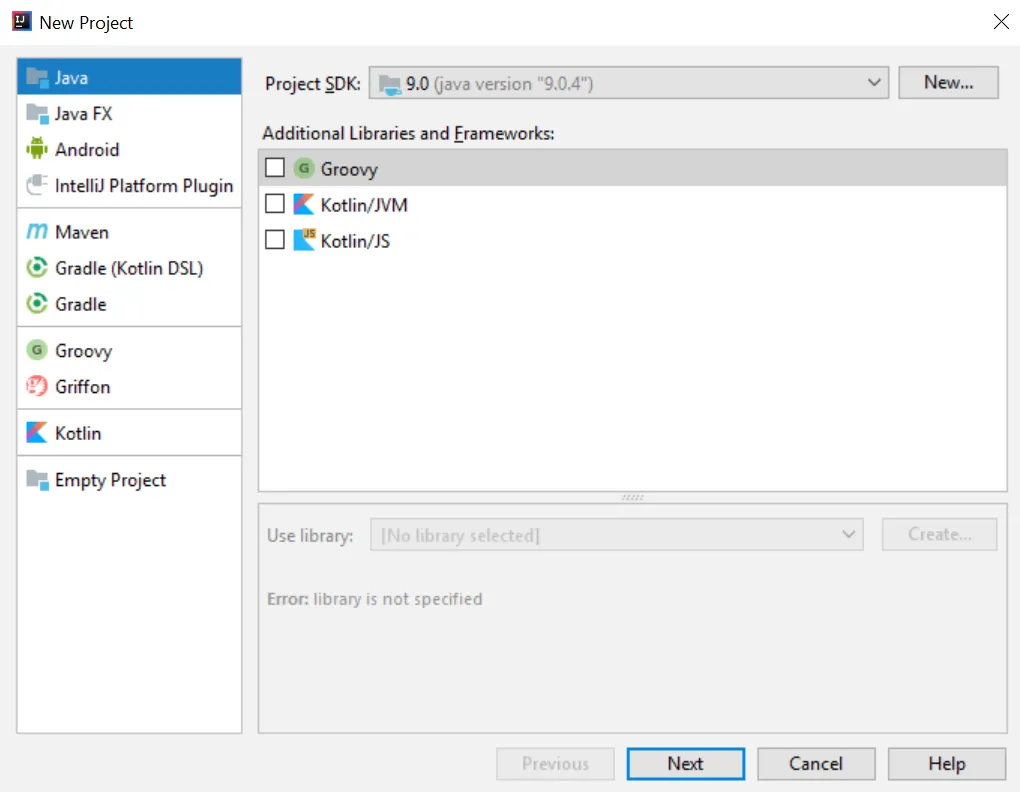Click the Gradle (Kotlin DSL) icon
Image resolution: width=1020 pixels, height=792 pixels.
(x=37, y=267)
